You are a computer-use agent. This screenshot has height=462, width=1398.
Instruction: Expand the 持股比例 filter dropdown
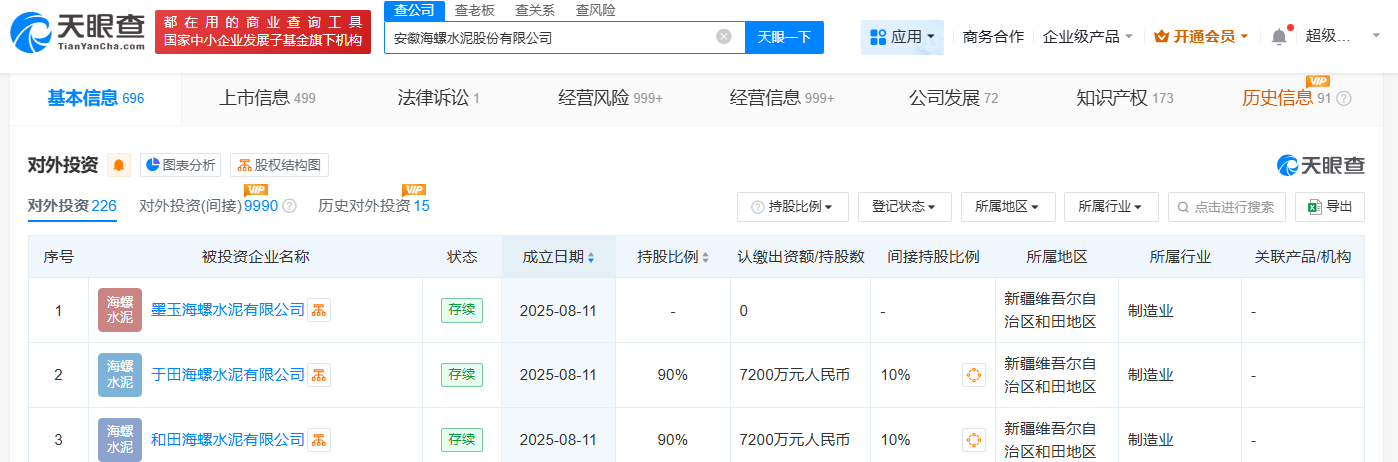point(793,207)
